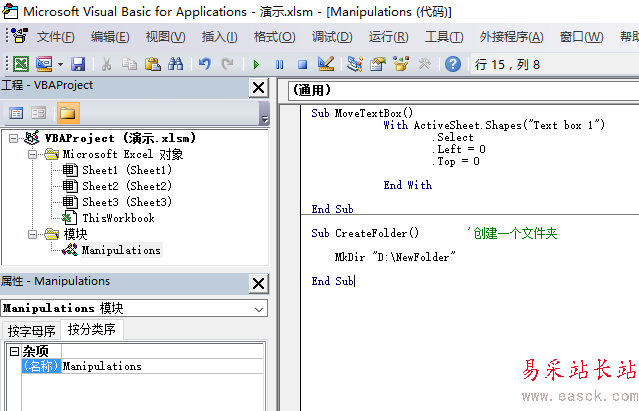
Task: Select Sheet2 (Sheet2) in the tree
Action: pyautogui.click(x=127, y=186)
